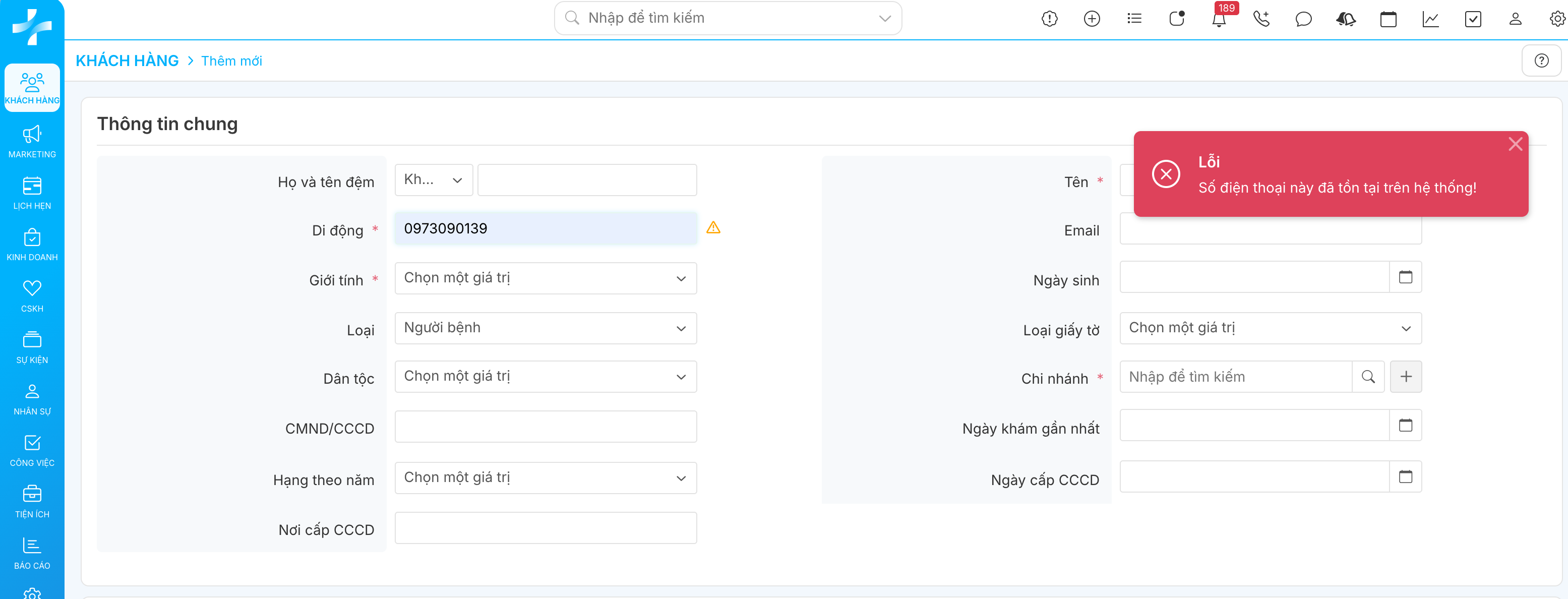The image size is (1568, 599).
Task: Open the chat bubble icon
Action: pyautogui.click(x=1303, y=20)
